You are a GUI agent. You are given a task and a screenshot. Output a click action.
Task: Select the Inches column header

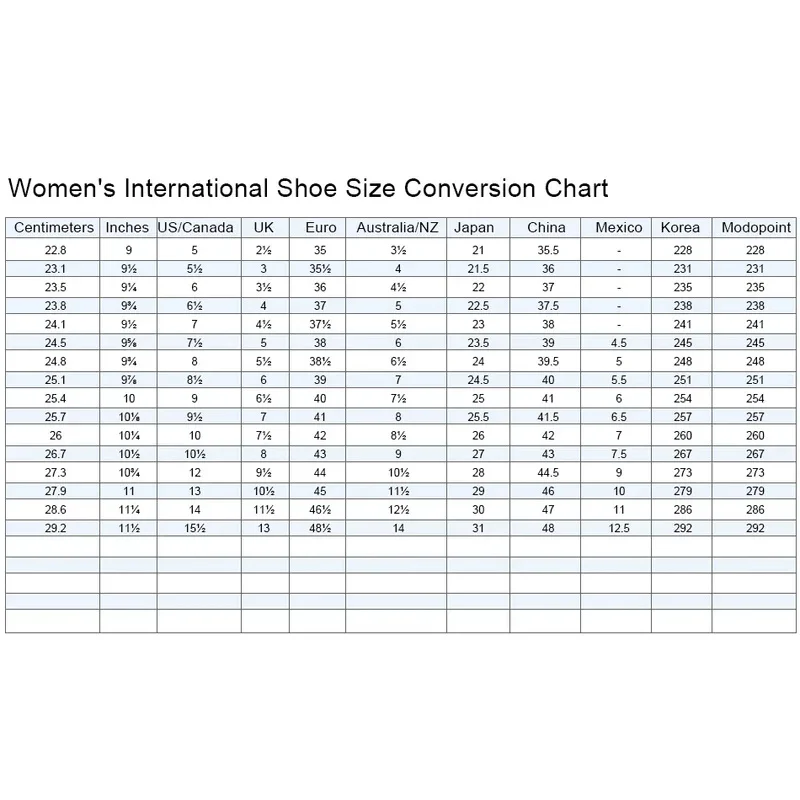point(127,227)
